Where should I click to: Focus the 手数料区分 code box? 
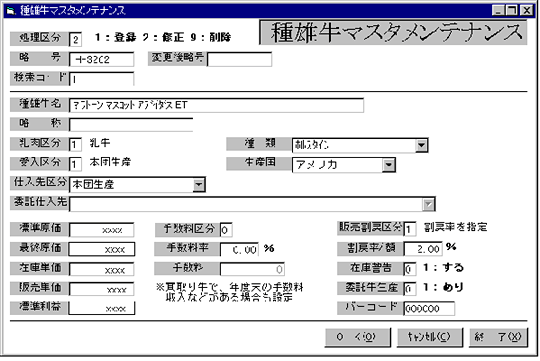[226, 230]
